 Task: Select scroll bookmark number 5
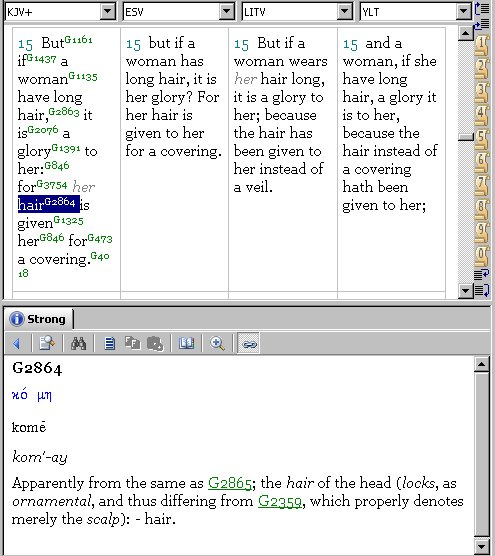click(x=482, y=140)
